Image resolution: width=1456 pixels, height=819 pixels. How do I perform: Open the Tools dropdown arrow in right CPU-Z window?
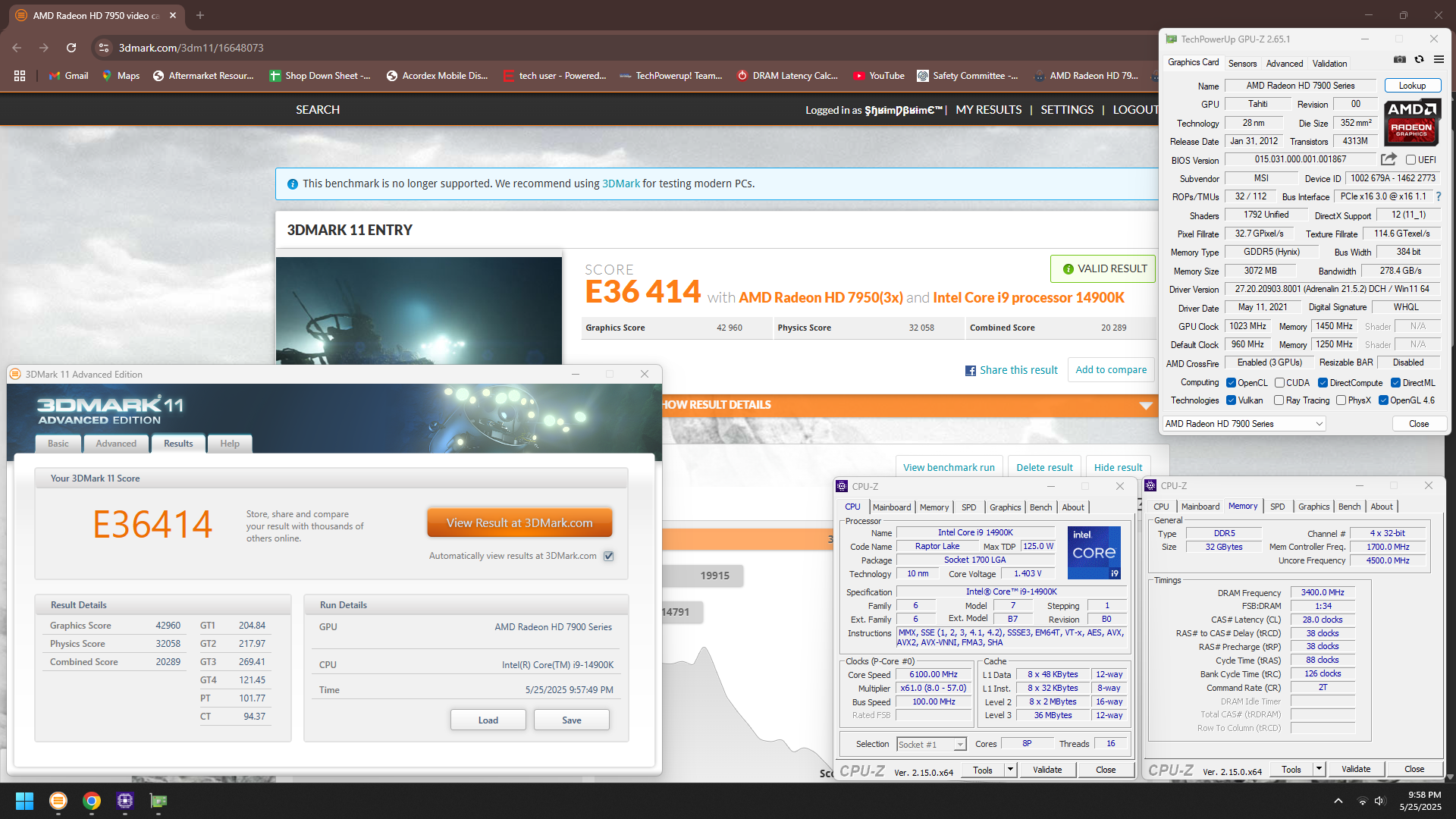click(1319, 769)
